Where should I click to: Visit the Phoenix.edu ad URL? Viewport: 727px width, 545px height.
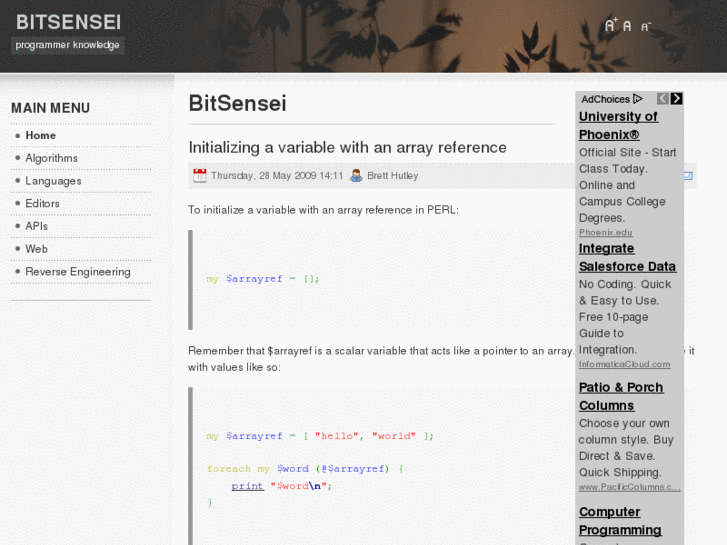coord(606,232)
